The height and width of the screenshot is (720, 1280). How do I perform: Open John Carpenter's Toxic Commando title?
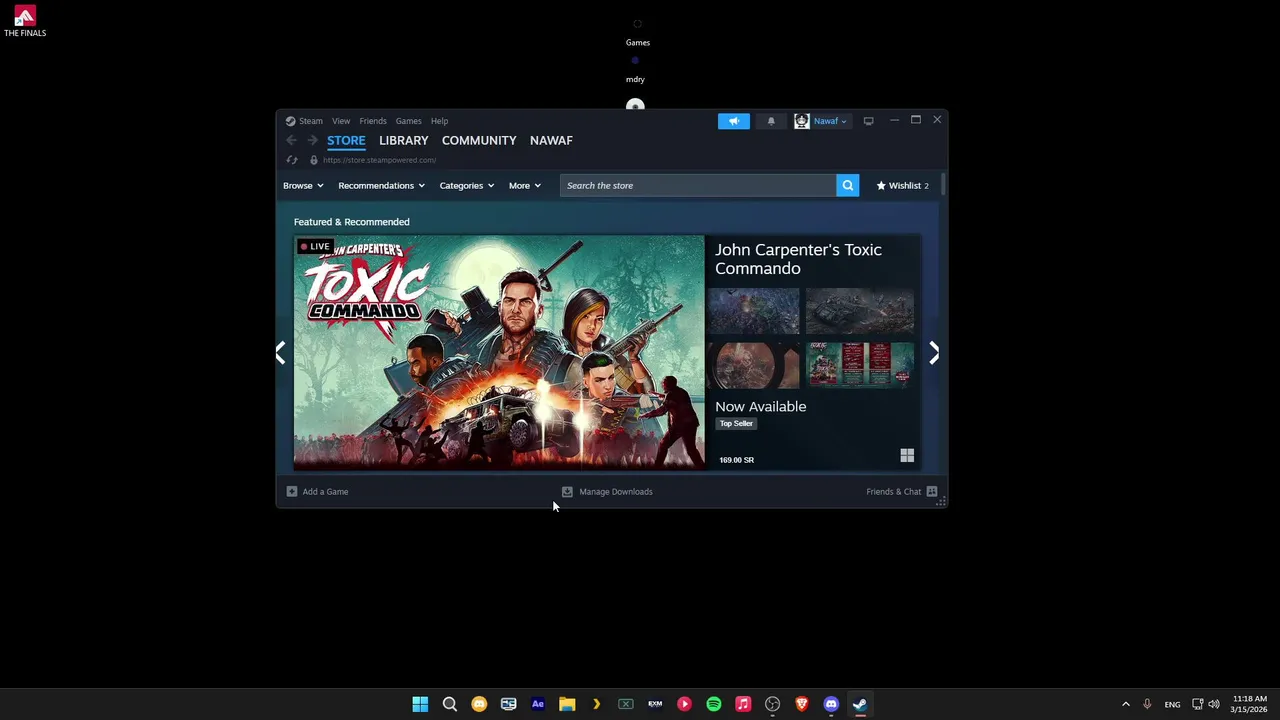798,259
